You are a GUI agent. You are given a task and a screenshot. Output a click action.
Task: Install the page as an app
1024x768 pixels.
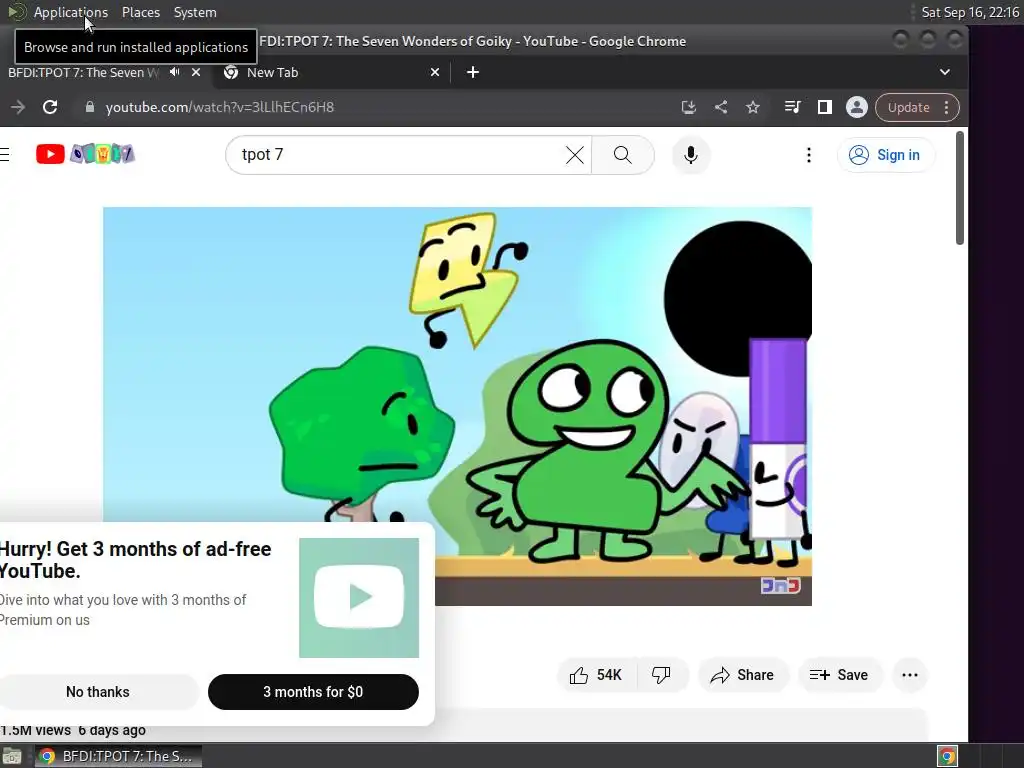(x=688, y=107)
